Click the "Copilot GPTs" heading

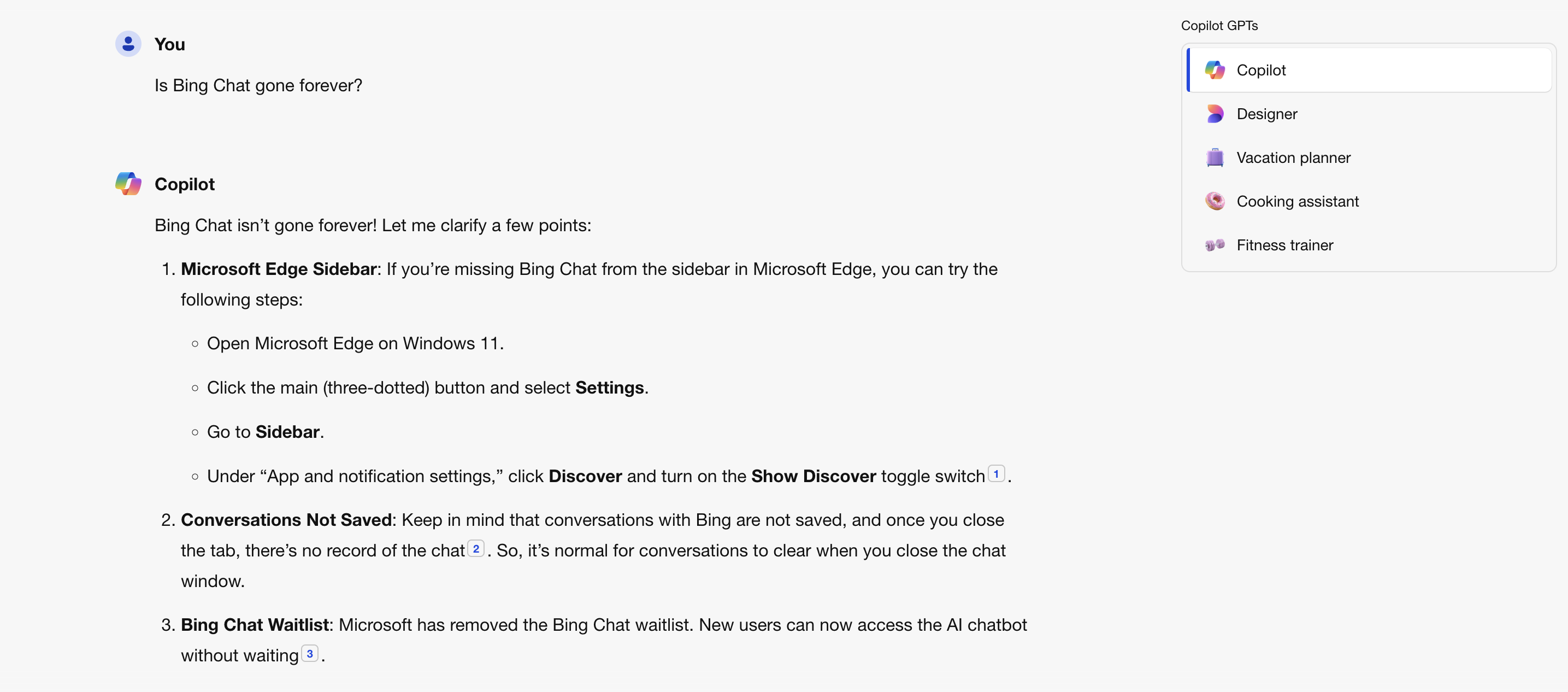(1218, 25)
